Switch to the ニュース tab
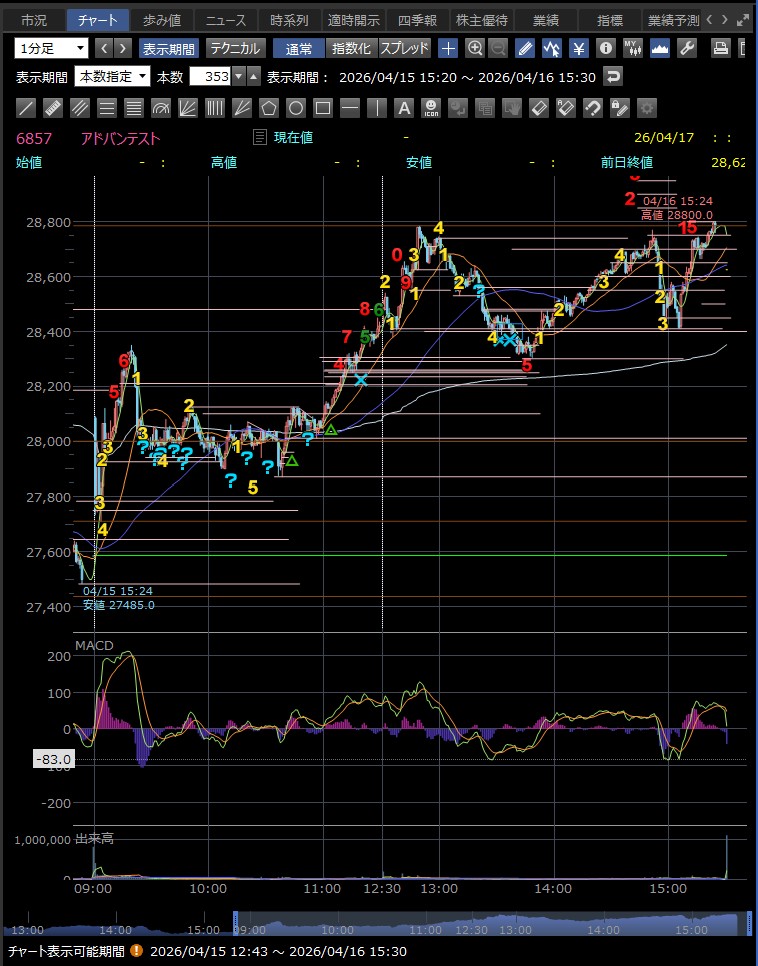The width and height of the screenshot is (758, 966). [x=225, y=20]
